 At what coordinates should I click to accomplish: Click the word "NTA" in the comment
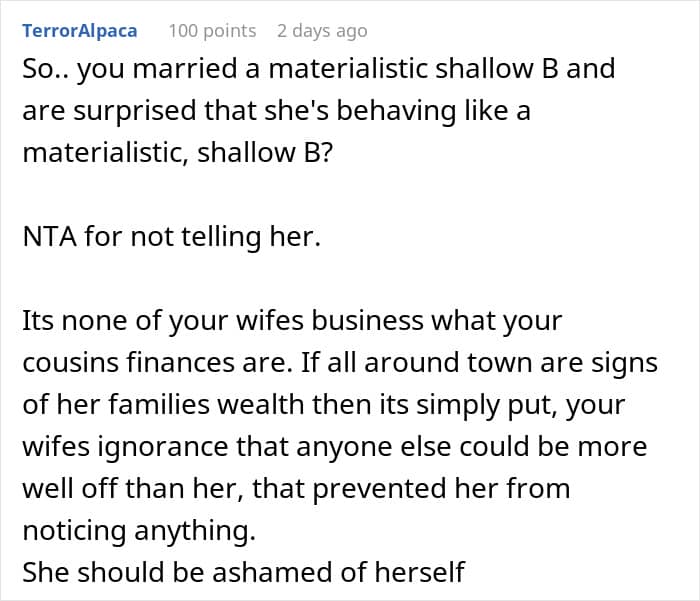[x=49, y=236]
